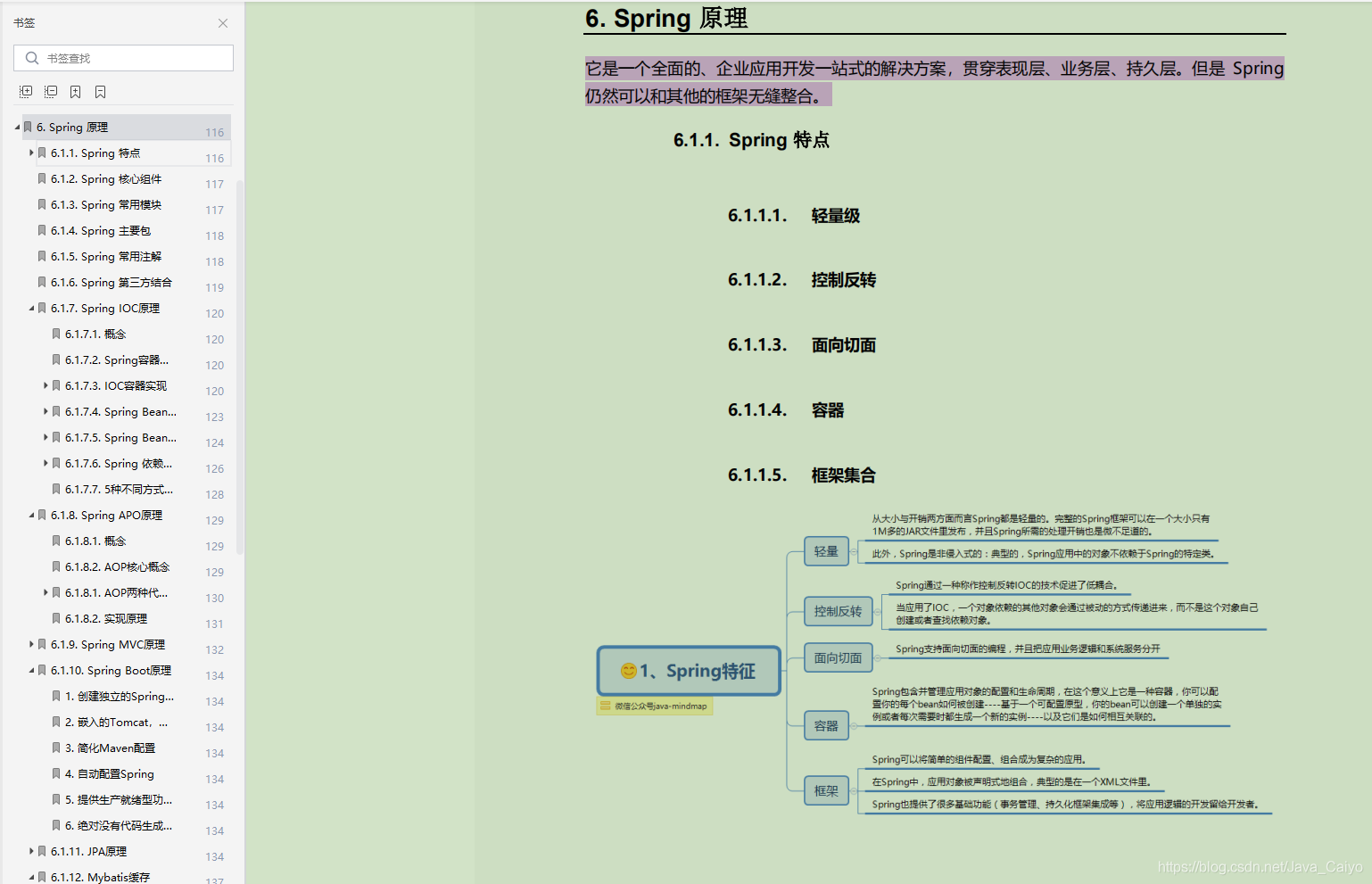Open bookmark 6.1.7.2. Spring容器
This screenshot has width=1372, height=884.
pyautogui.click(x=117, y=360)
